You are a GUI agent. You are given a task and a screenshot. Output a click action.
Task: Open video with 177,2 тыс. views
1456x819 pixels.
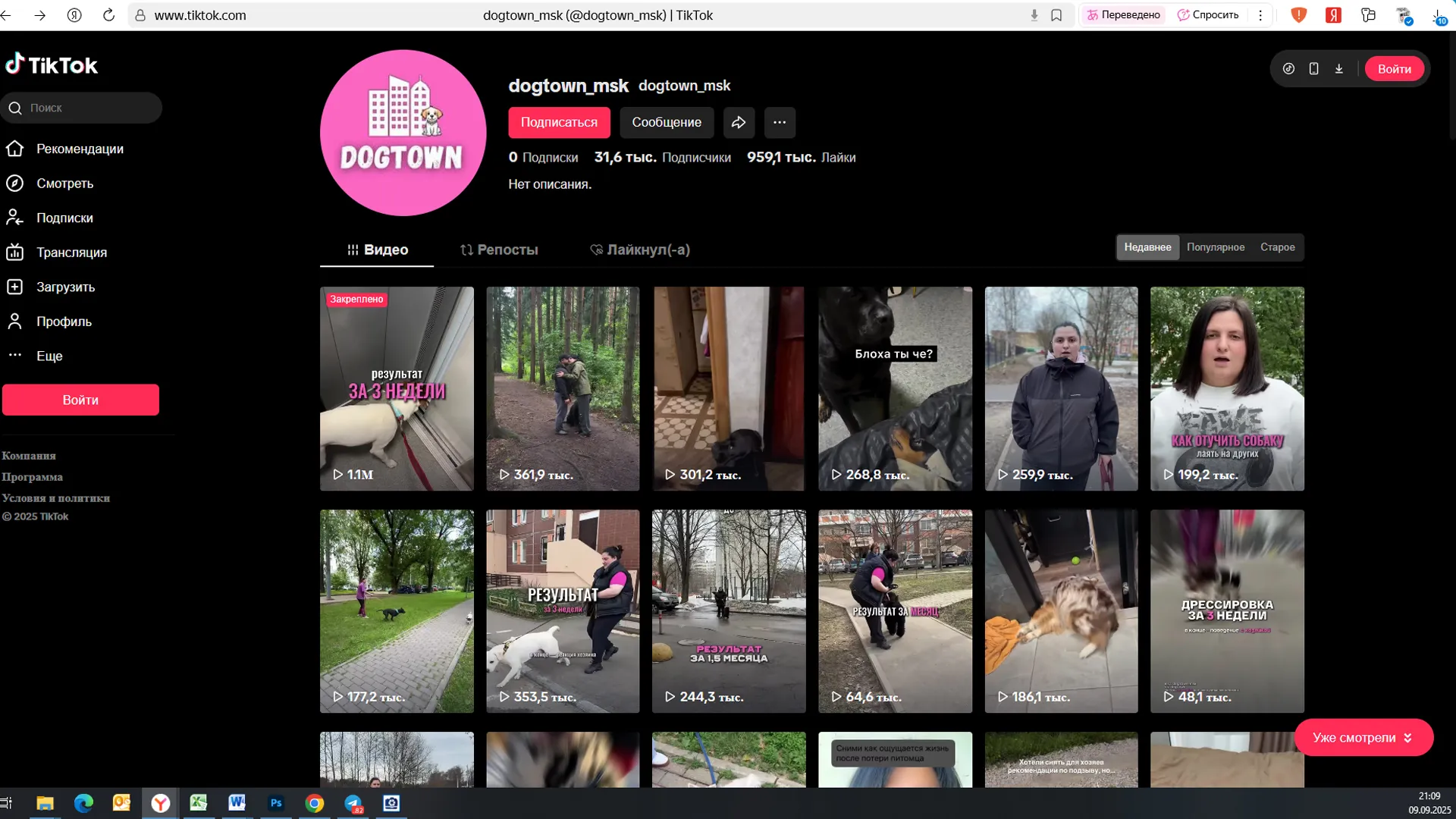(397, 611)
